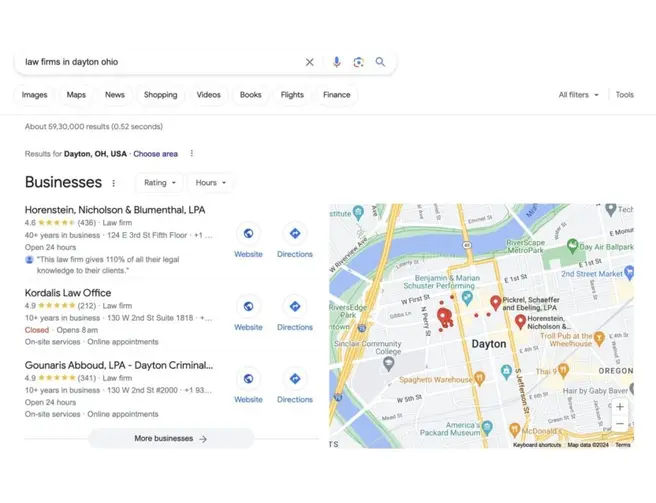Click Troll Pub at the Wheelhouse marker
The height and width of the screenshot is (503, 656).
[599, 338]
